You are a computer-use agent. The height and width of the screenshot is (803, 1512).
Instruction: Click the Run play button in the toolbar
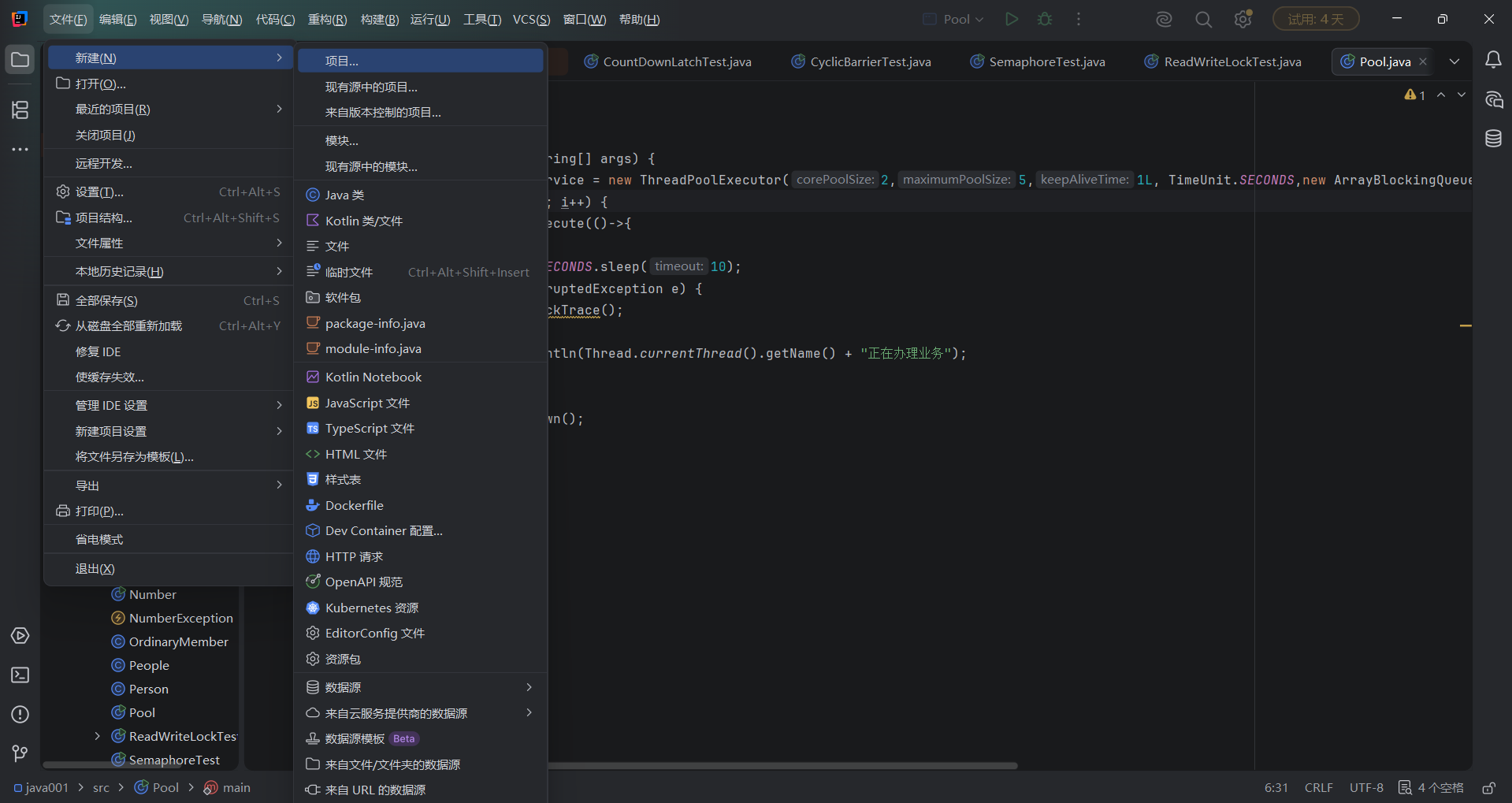tap(1012, 19)
